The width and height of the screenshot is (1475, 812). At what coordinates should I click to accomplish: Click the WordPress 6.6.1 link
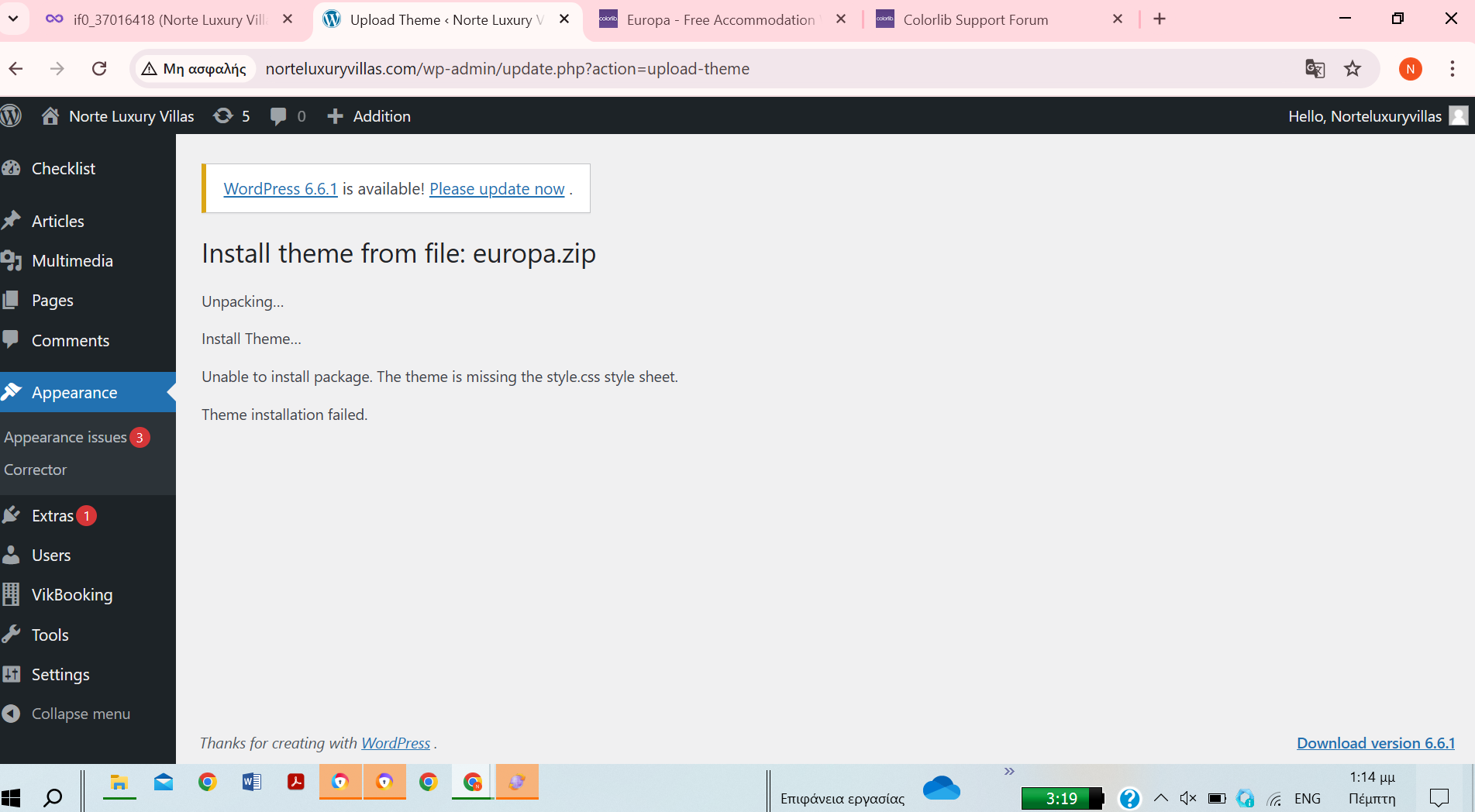tap(281, 188)
